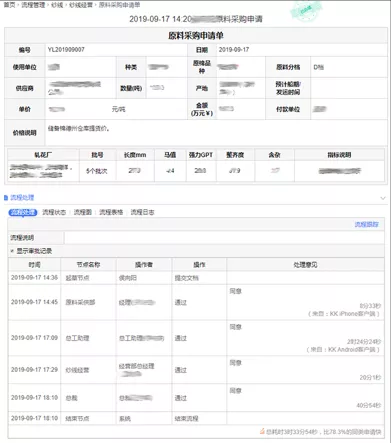Click document number YL201909007
This screenshot has height=443, width=391.
pos(66,50)
